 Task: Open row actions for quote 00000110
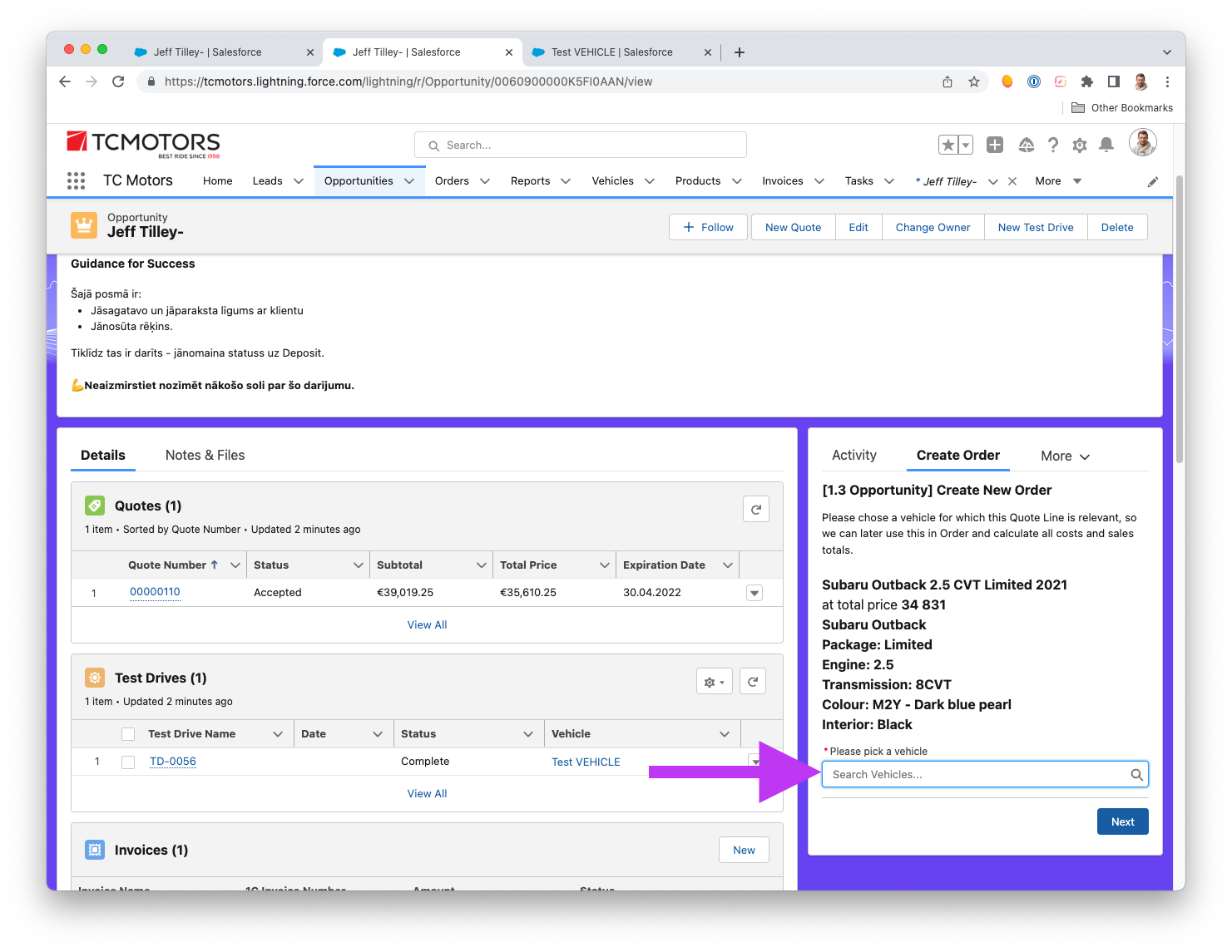click(755, 593)
